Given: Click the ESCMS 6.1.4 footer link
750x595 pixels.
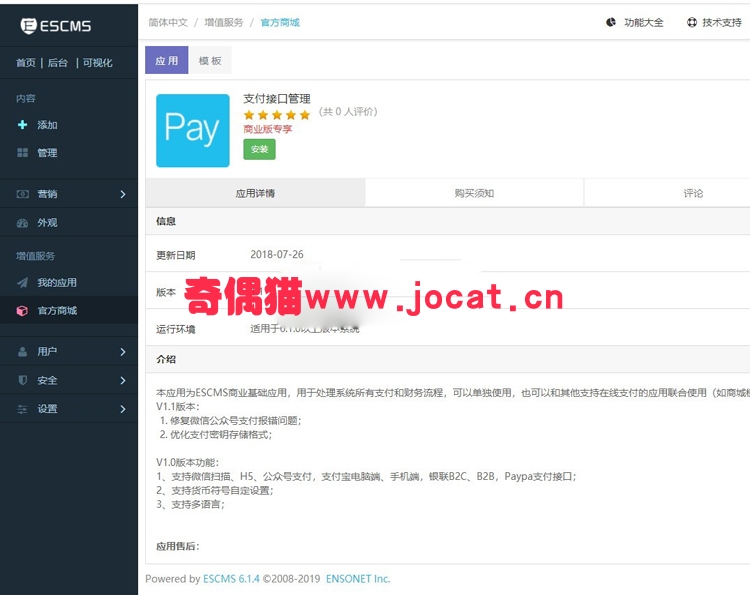Looking at the screenshot, I should pyautogui.click(x=231, y=579).
